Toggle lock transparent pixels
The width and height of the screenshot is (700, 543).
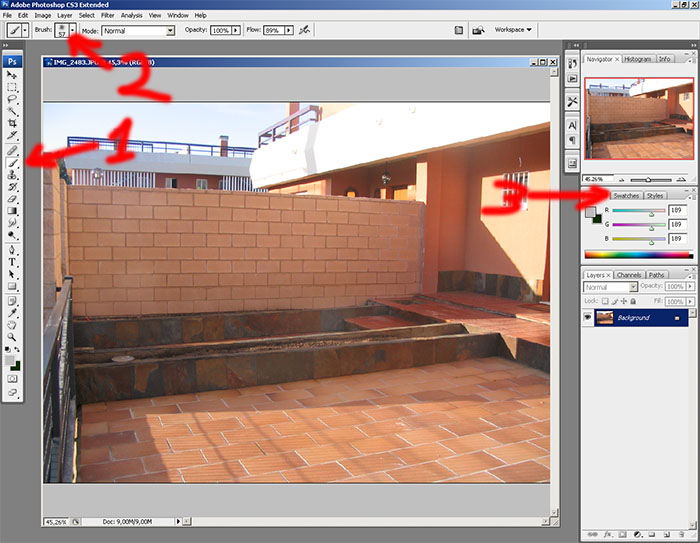(605, 301)
